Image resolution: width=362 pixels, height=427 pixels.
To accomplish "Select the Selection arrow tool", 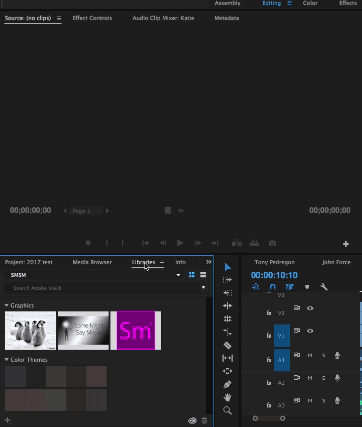I will click(228, 267).
